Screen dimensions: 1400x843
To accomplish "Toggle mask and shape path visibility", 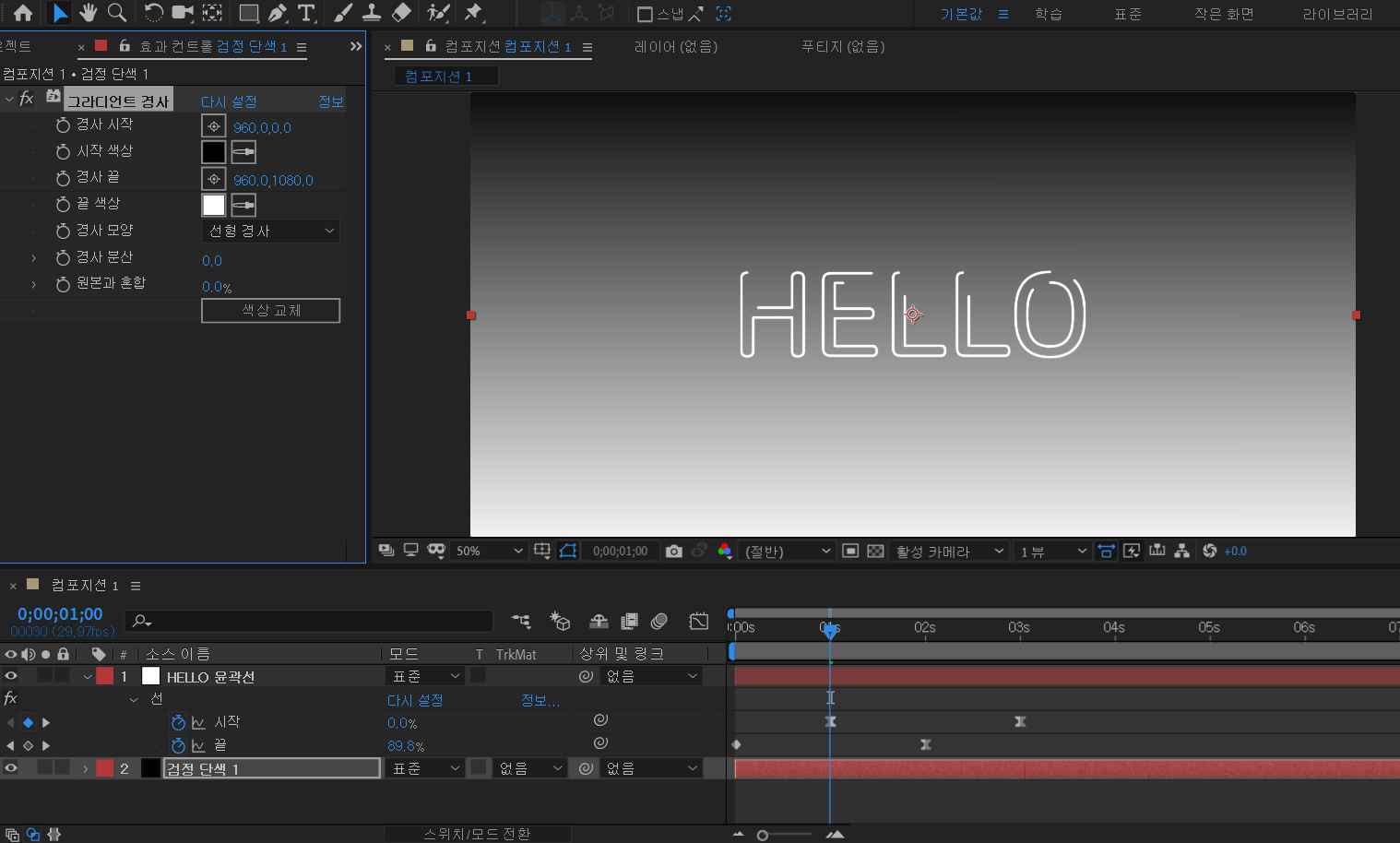I will pyautogui.click(x=568, y=551).
